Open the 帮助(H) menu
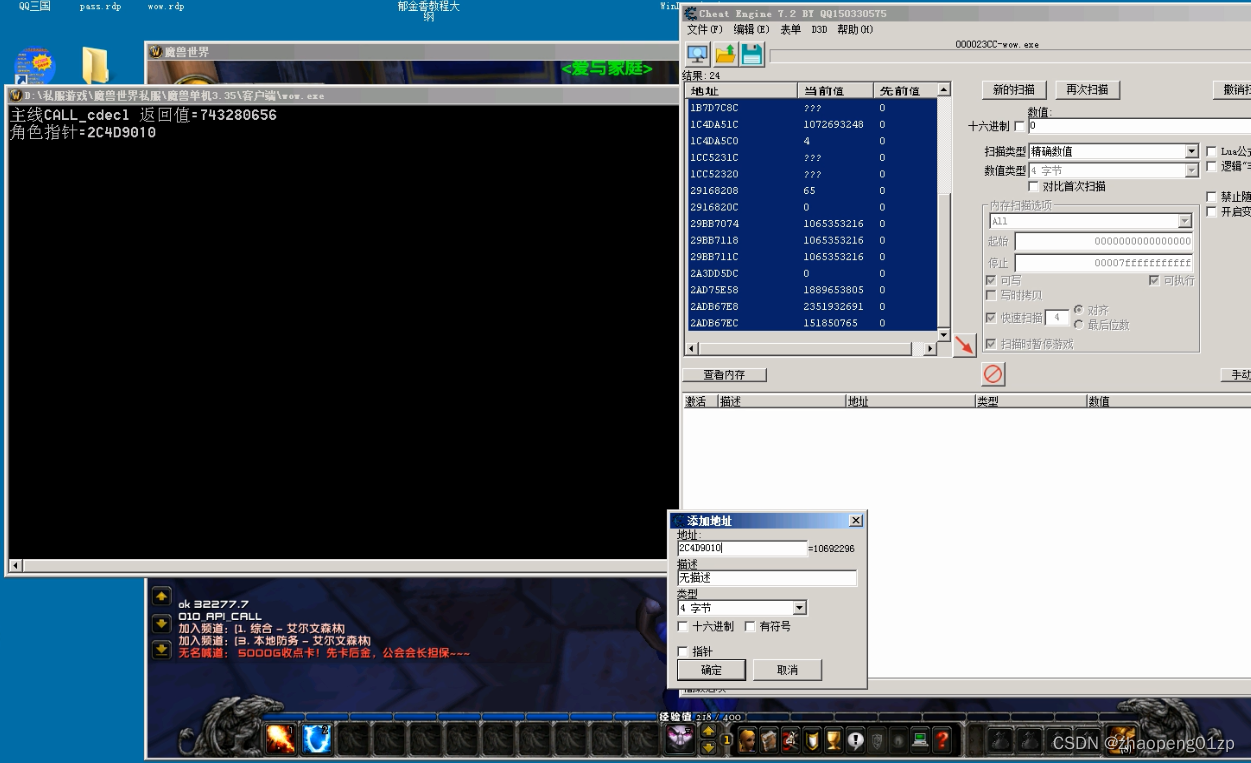The image size is (1251, 763). pyautogui.click(x=855, y=30)
